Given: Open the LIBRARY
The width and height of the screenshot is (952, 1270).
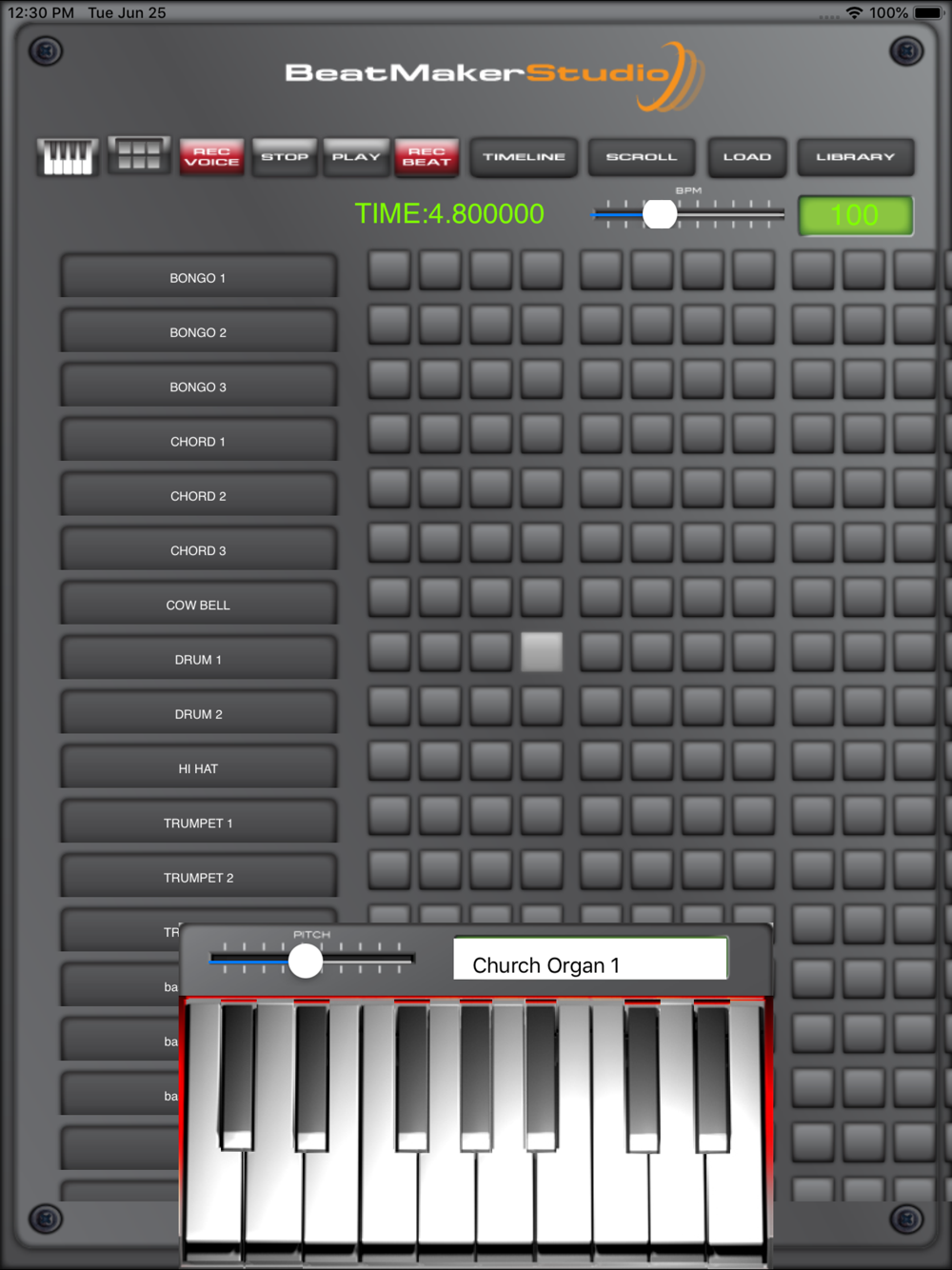Looking at the screenshot, I should pyautogui.click(x=856, y=157).
